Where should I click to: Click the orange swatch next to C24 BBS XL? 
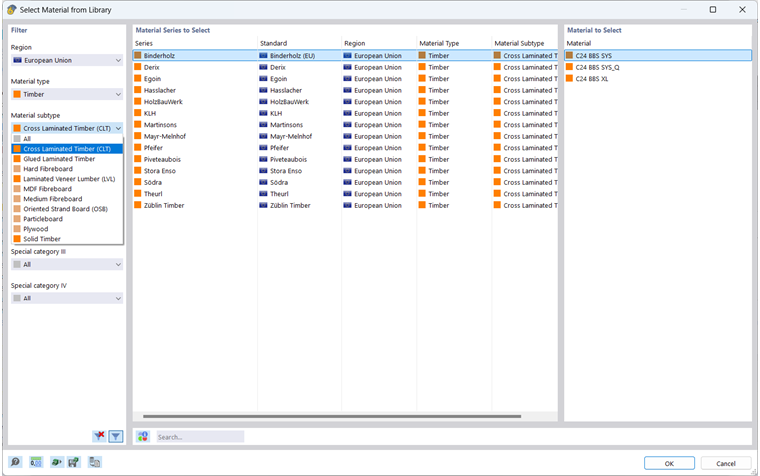pos(569,79)
